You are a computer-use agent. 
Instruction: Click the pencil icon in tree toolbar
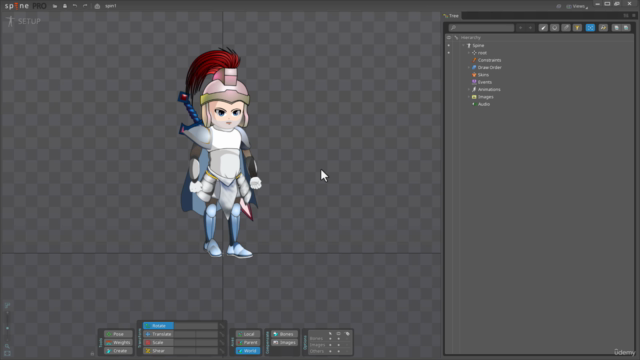(543, 28)
